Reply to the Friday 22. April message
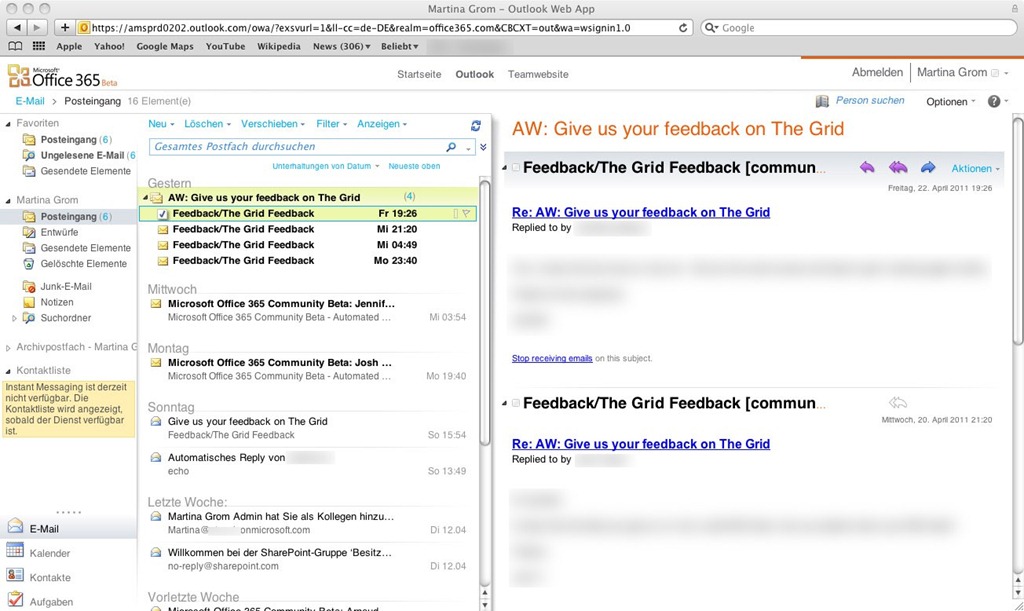Viewport: 1024px width, 611px height. (x=867, y=168)
